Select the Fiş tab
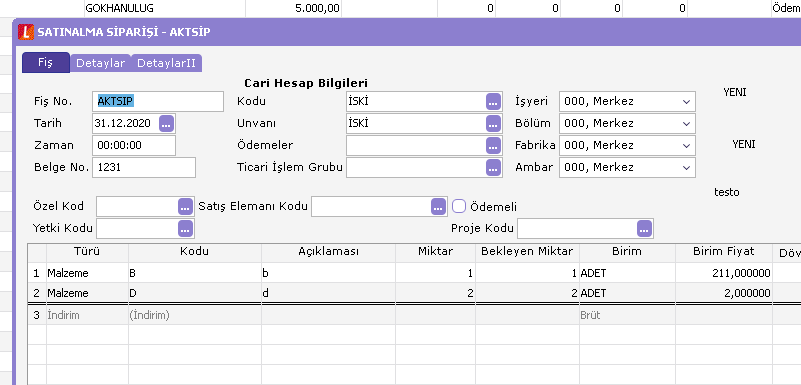 tap(46, 63)
